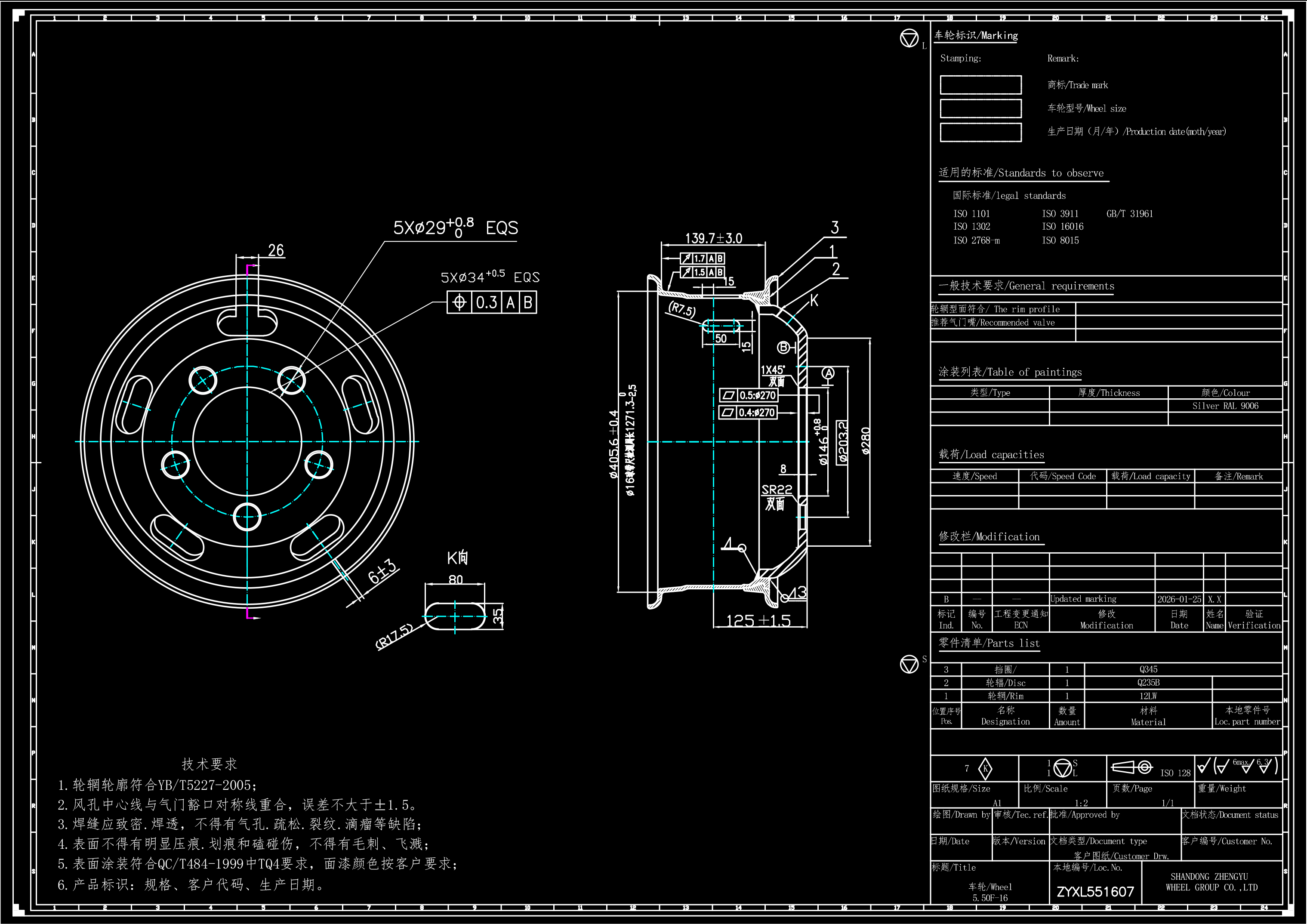Click the diamond K symbol in title block
Image resolution: width=1307 pixels, height=924 pixels.
coord(985,769)
